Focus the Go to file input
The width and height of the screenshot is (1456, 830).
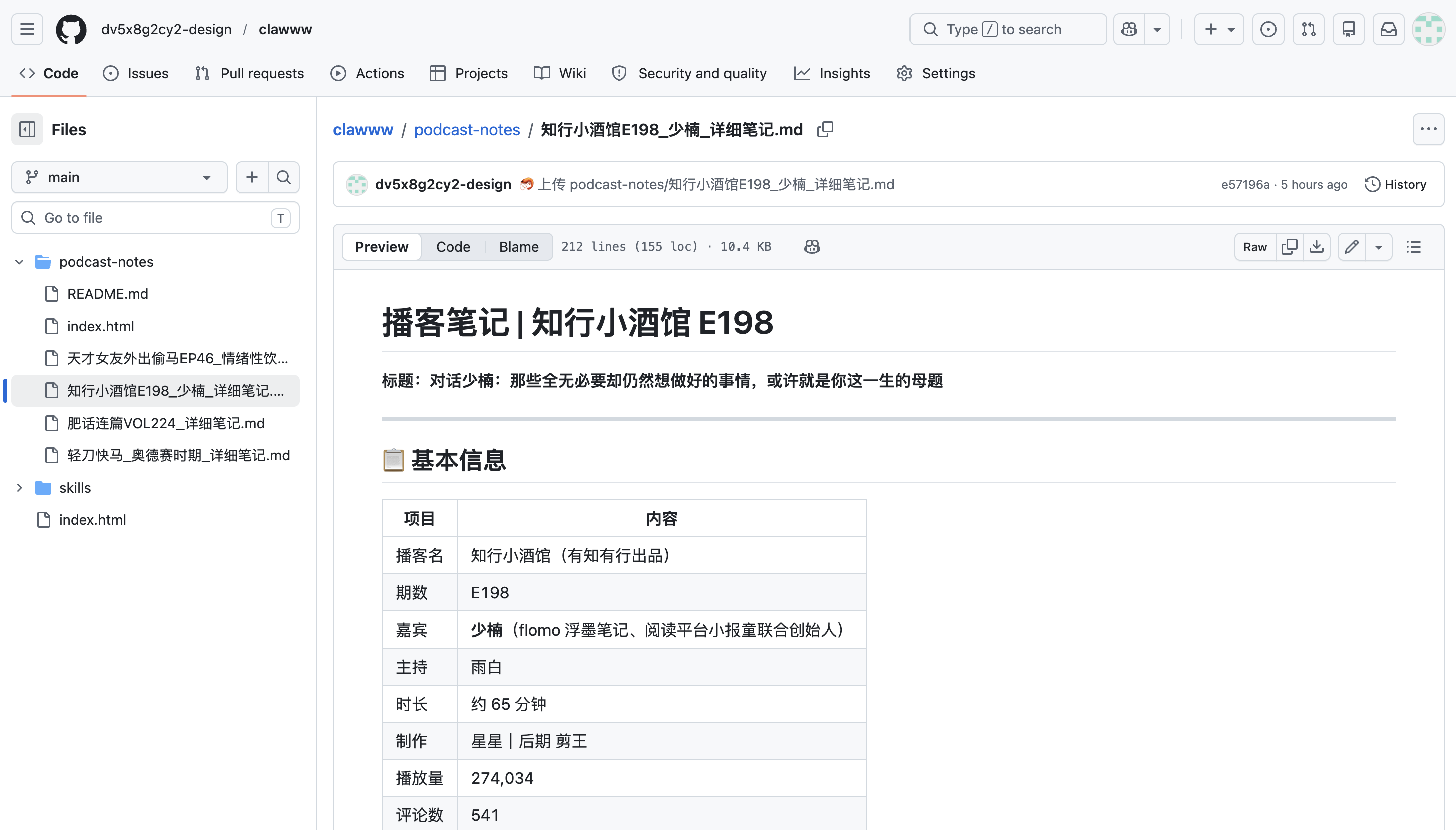(155, 217)
